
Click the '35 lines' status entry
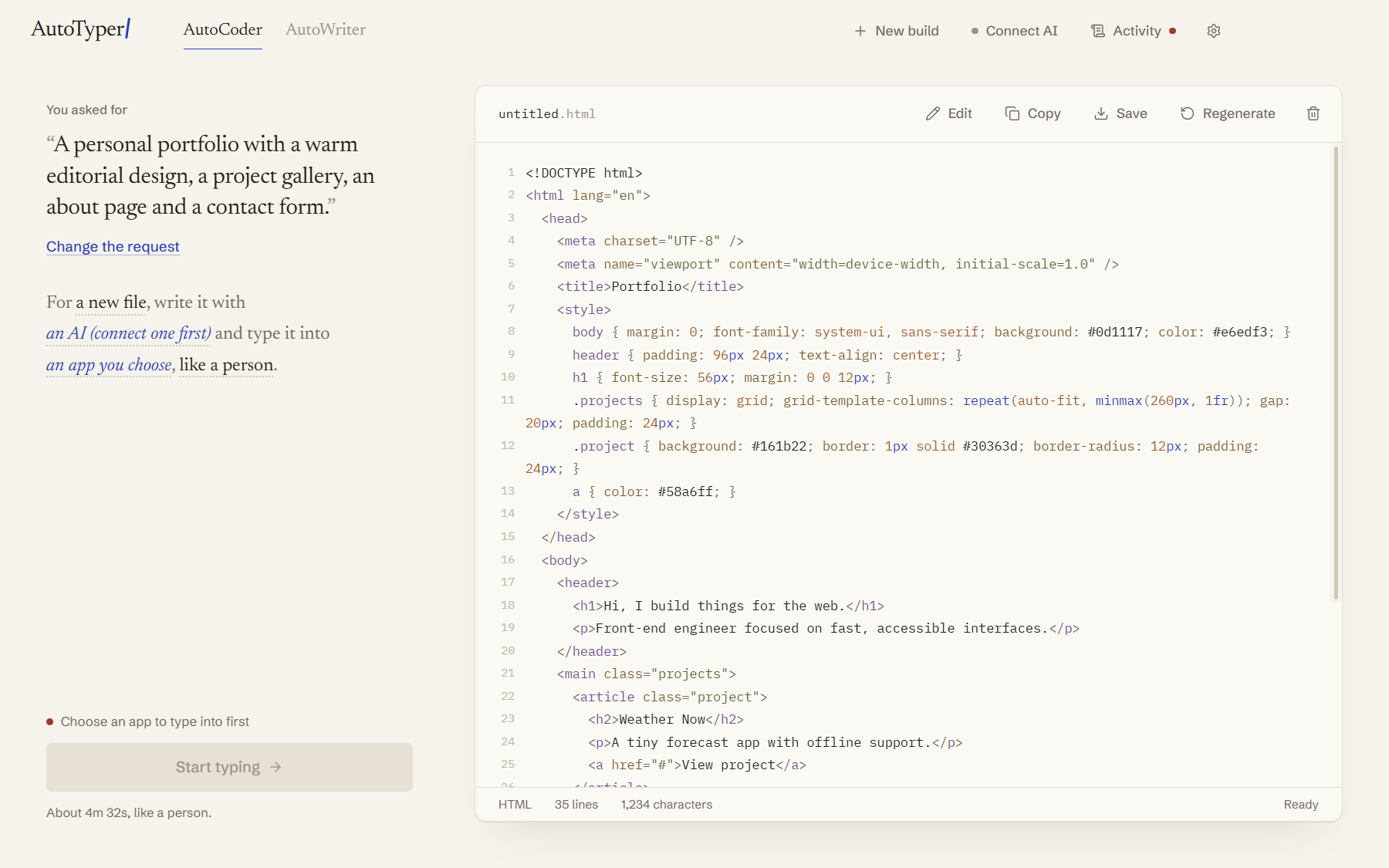[x=576, y=805]
